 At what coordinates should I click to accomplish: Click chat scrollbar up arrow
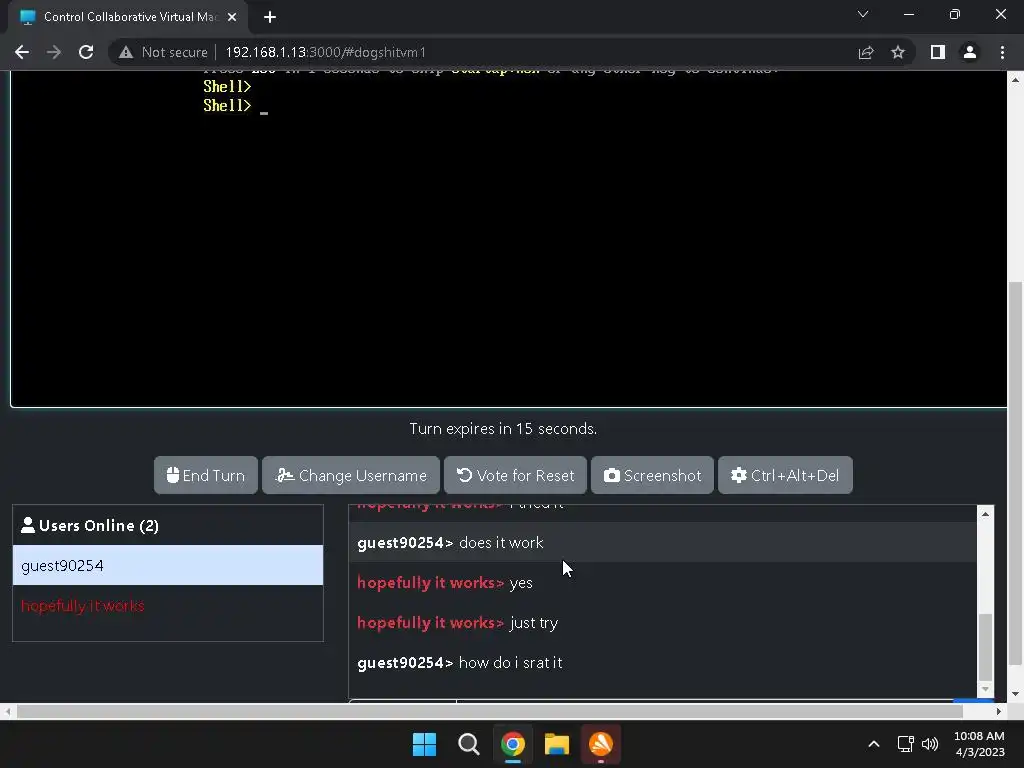pyautogui.click(x=985, y=515)
